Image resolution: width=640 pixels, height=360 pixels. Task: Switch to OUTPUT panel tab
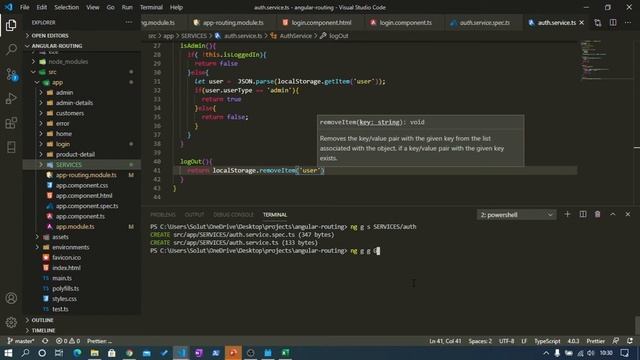click(194, 215)
